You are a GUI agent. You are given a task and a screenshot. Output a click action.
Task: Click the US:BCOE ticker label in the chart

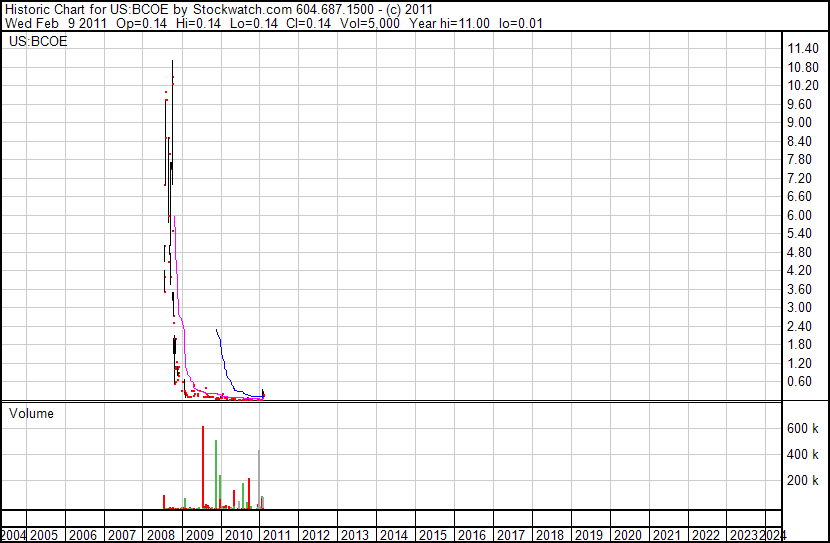tap(38, 43)
